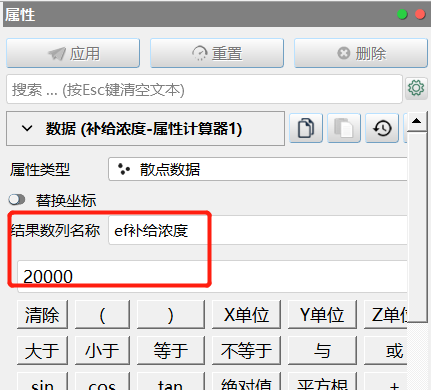
Task: Insert left parenthesis button
Action: [x=102, y=315]
